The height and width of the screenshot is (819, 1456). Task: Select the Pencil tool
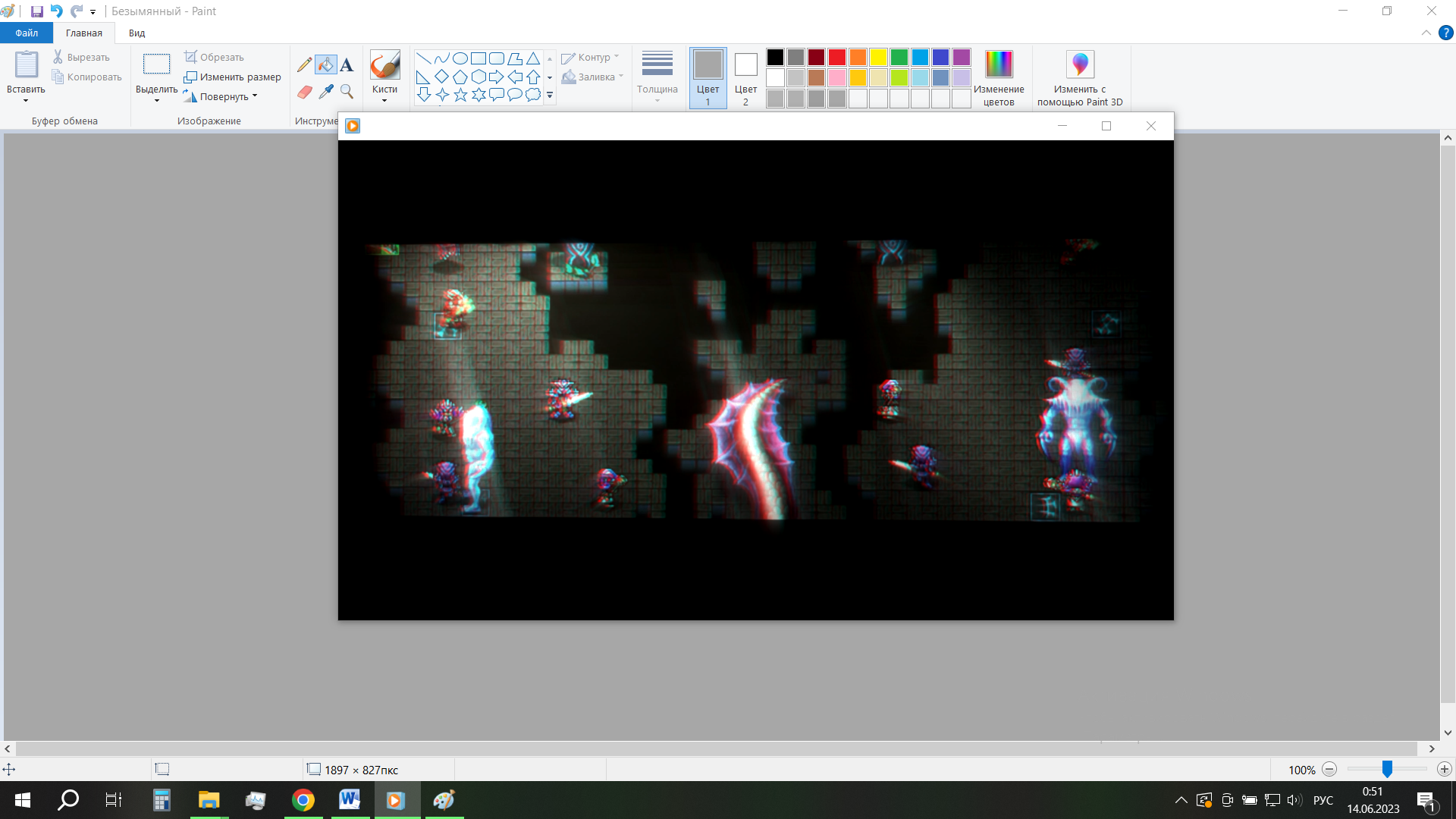coord(304,65)
